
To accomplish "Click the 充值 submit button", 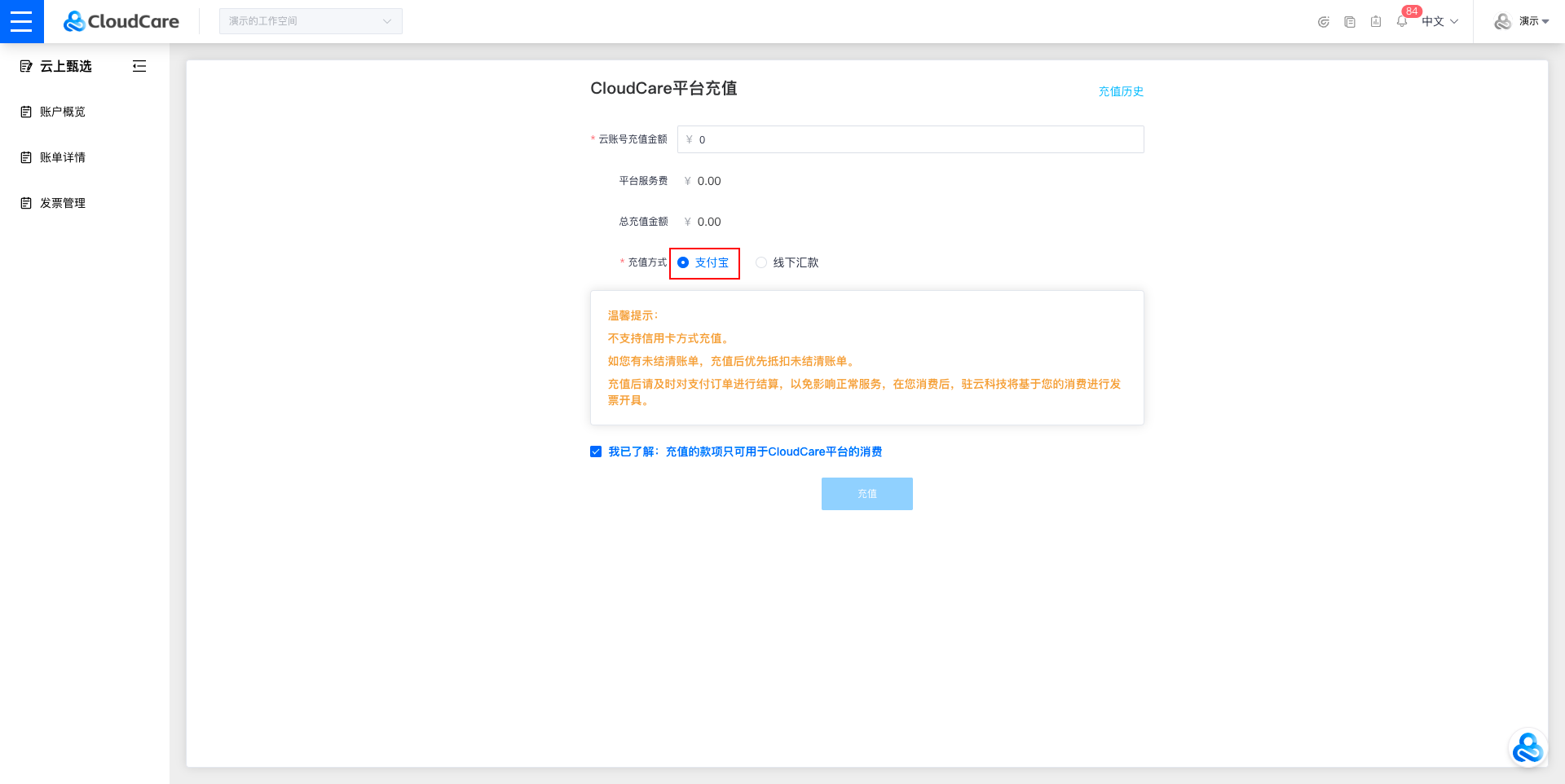I will 867,494.
